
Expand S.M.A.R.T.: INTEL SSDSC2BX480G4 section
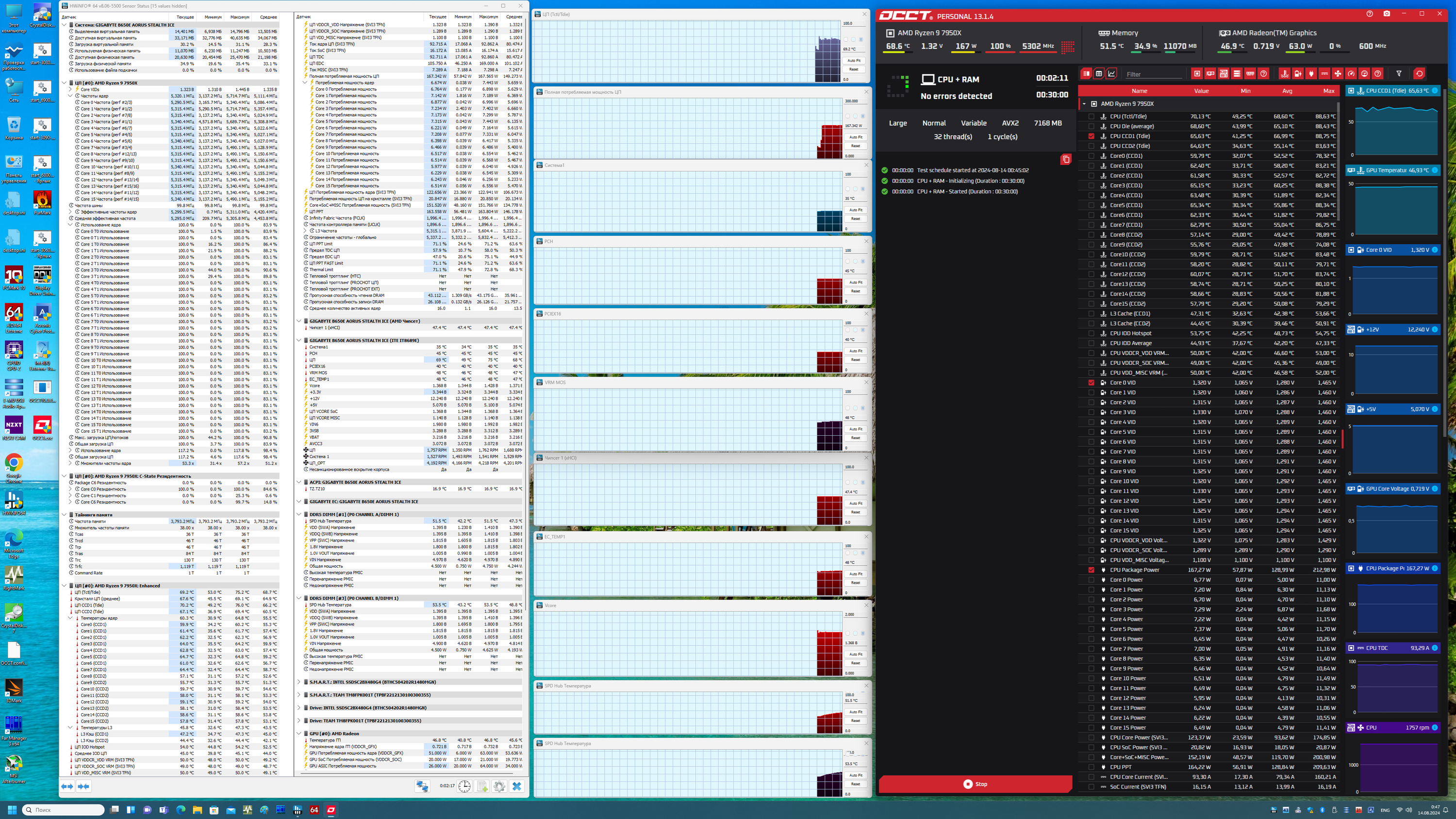pos(299,682)
